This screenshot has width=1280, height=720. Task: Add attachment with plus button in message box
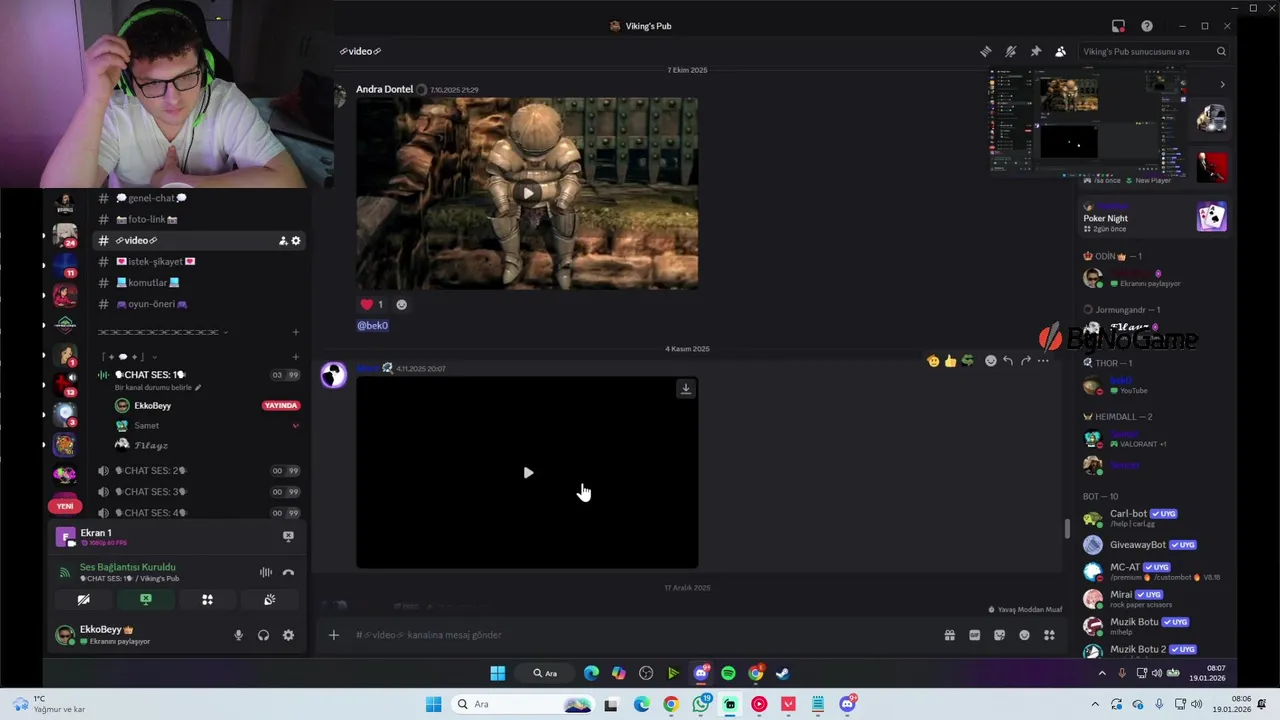click(334, 635)
